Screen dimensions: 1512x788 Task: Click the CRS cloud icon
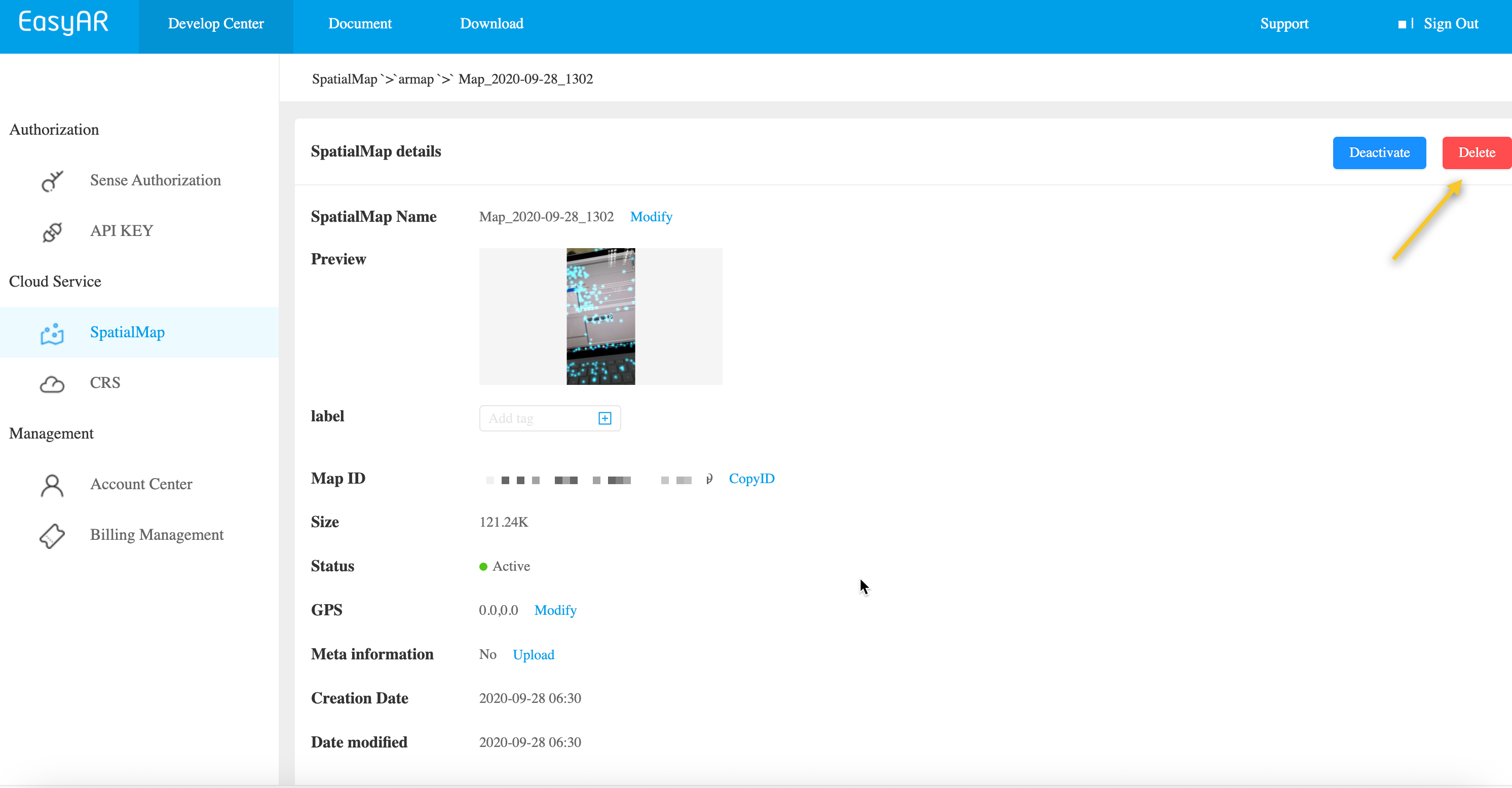[52, 384]
